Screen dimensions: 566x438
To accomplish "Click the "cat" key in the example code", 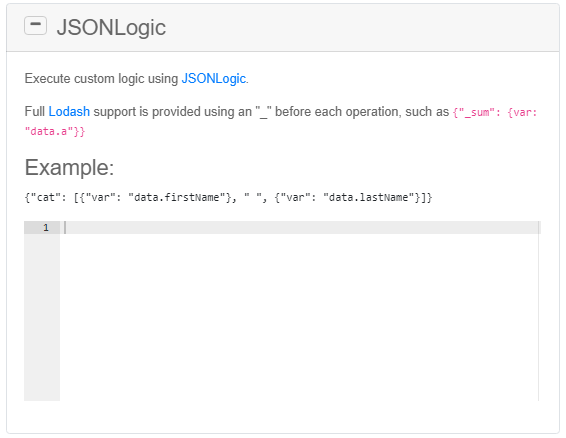I will [x=43, y=198].
